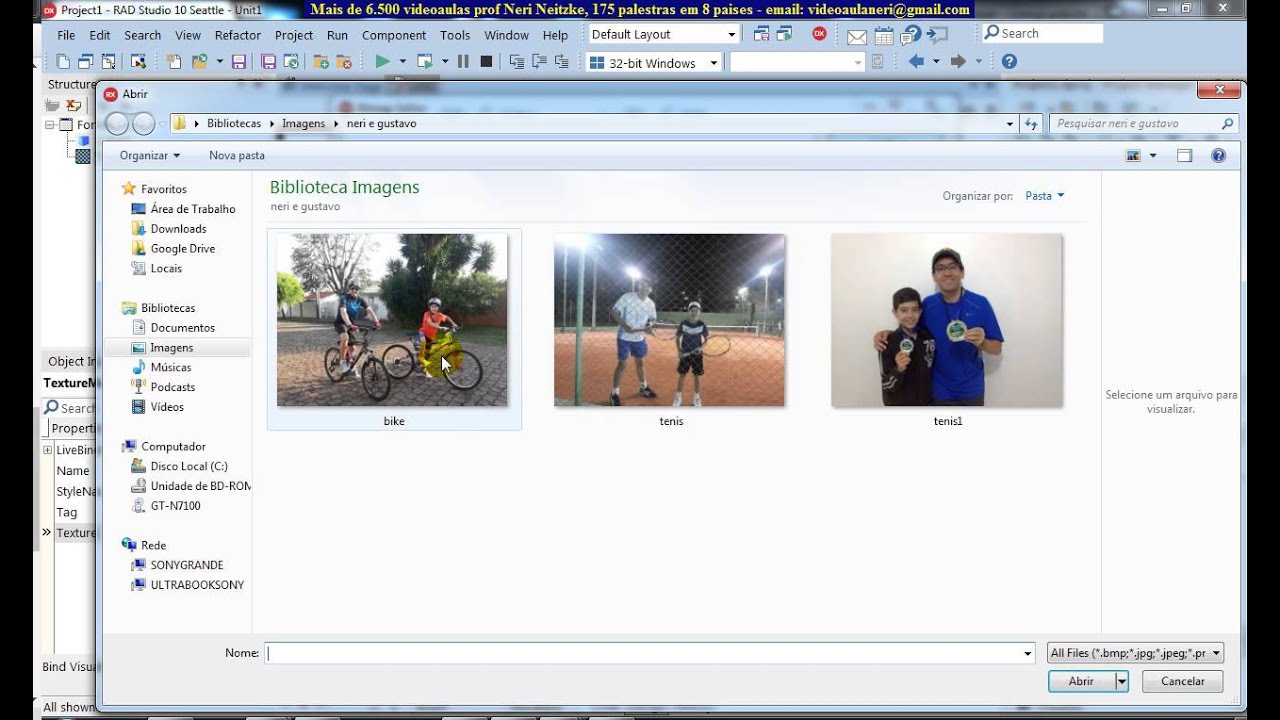
Task: Click the Remove from Project folder icon
Action: click(343, 62)
